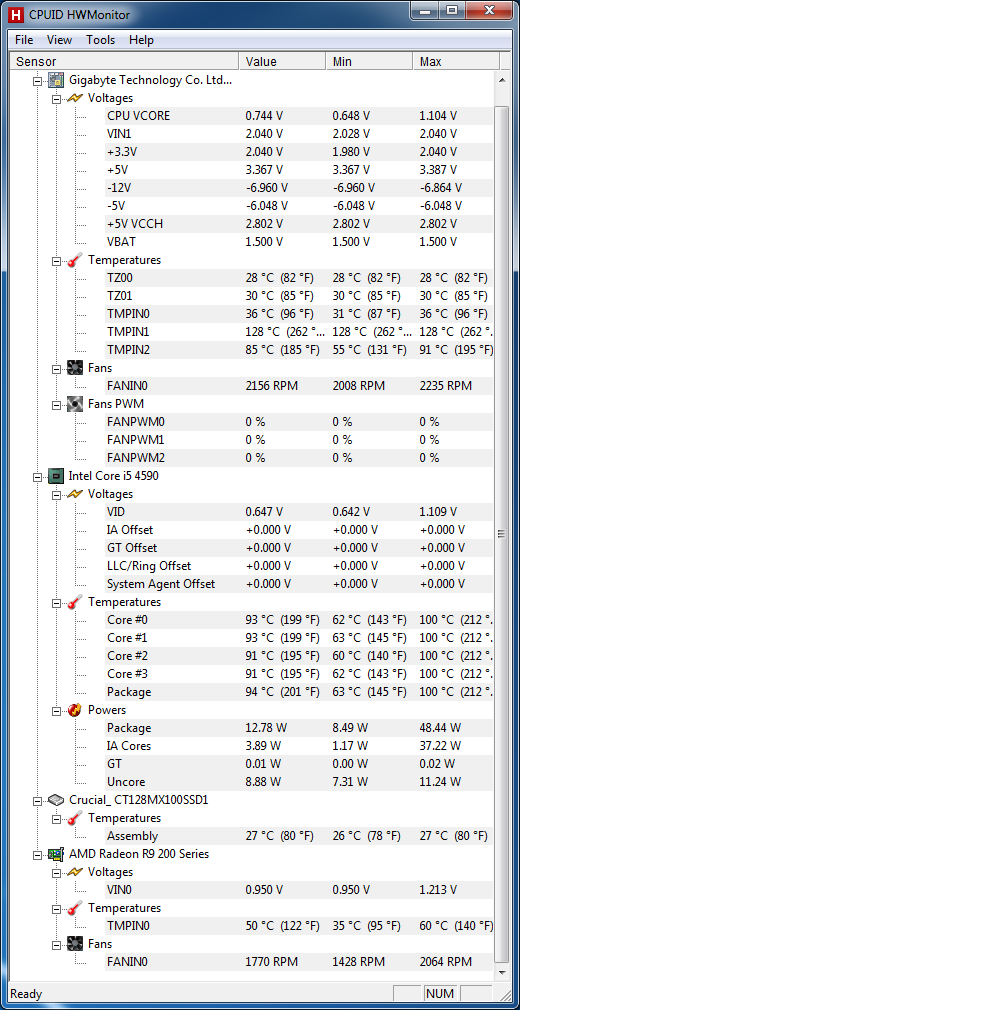Collapse the Radeon Fans group
This screenshot has height=1010, width=1008.
(56, 945)
